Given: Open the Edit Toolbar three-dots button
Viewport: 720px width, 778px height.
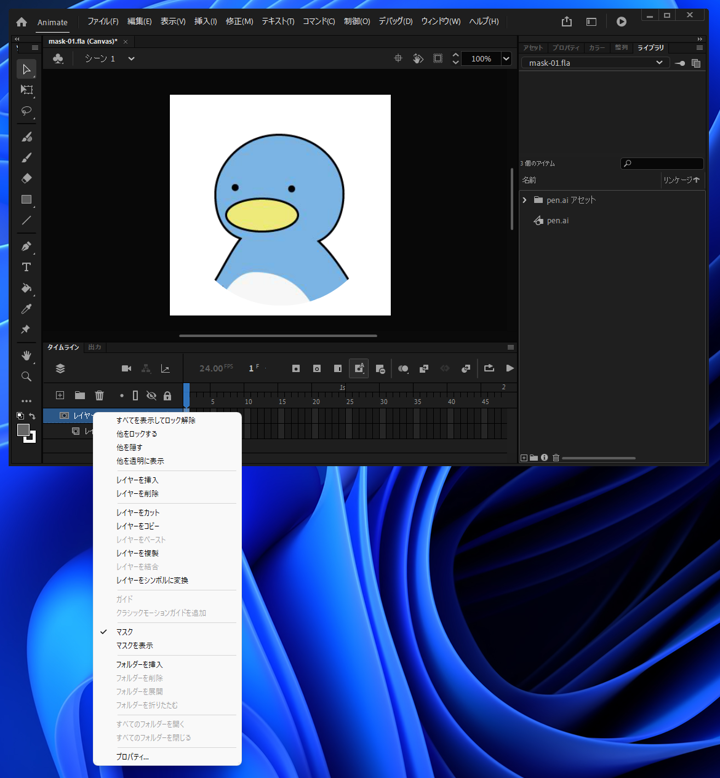Looking at the screenshot, I should (26, 400).
